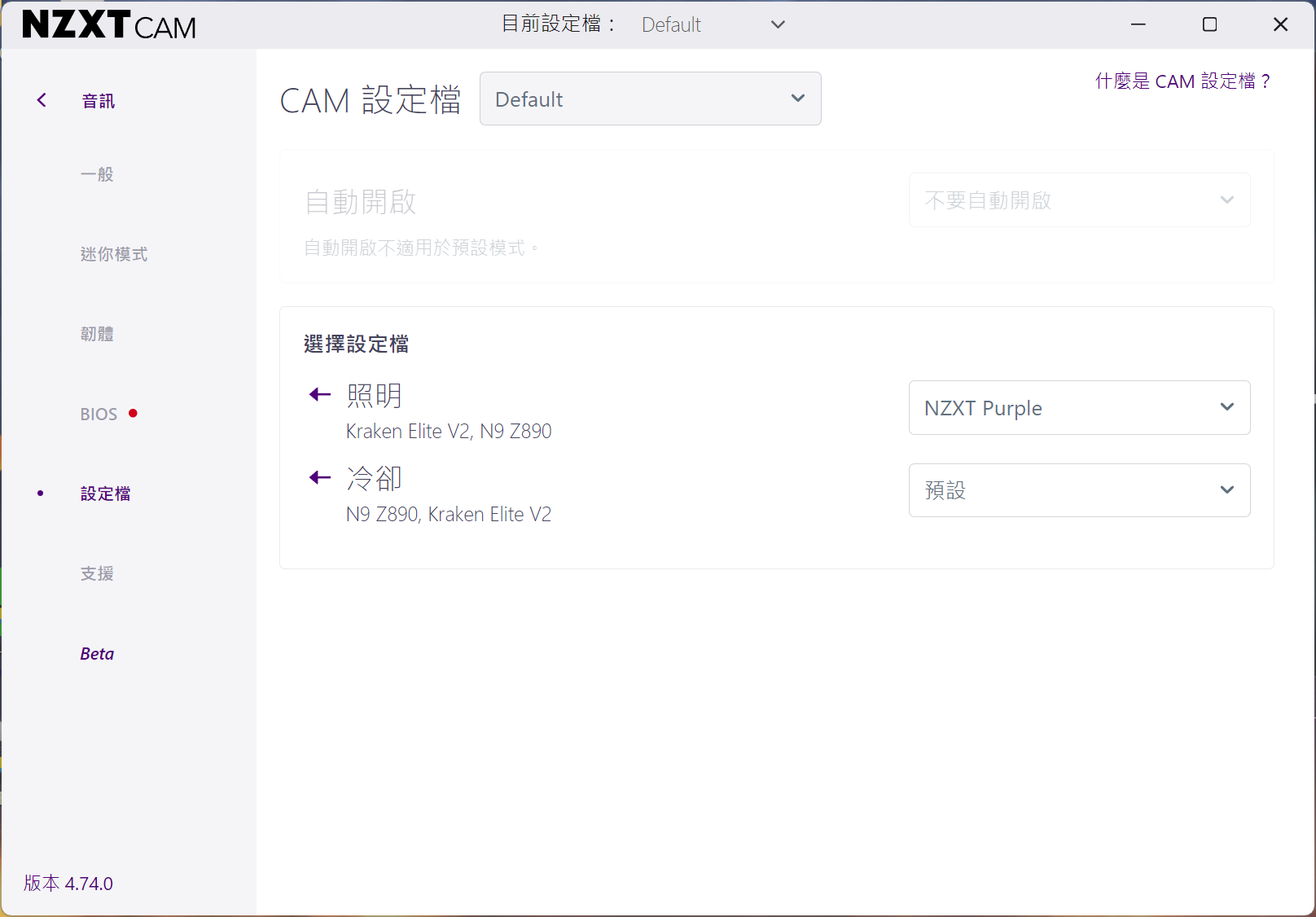Click the 自動開啟不適用於預設模式 note

[x=421, y=248]
